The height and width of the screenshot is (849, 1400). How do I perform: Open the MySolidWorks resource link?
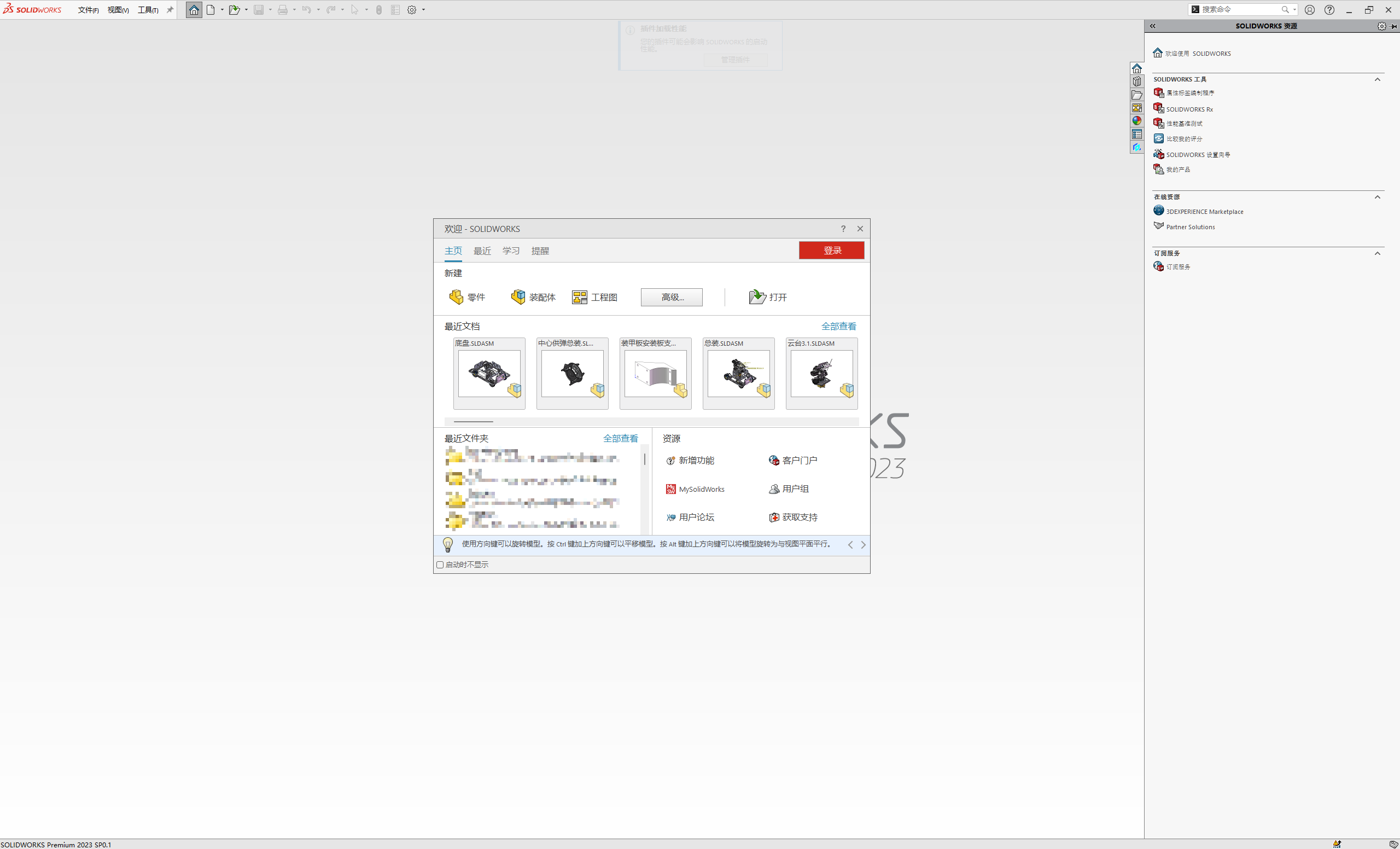(x=696, y=489)
